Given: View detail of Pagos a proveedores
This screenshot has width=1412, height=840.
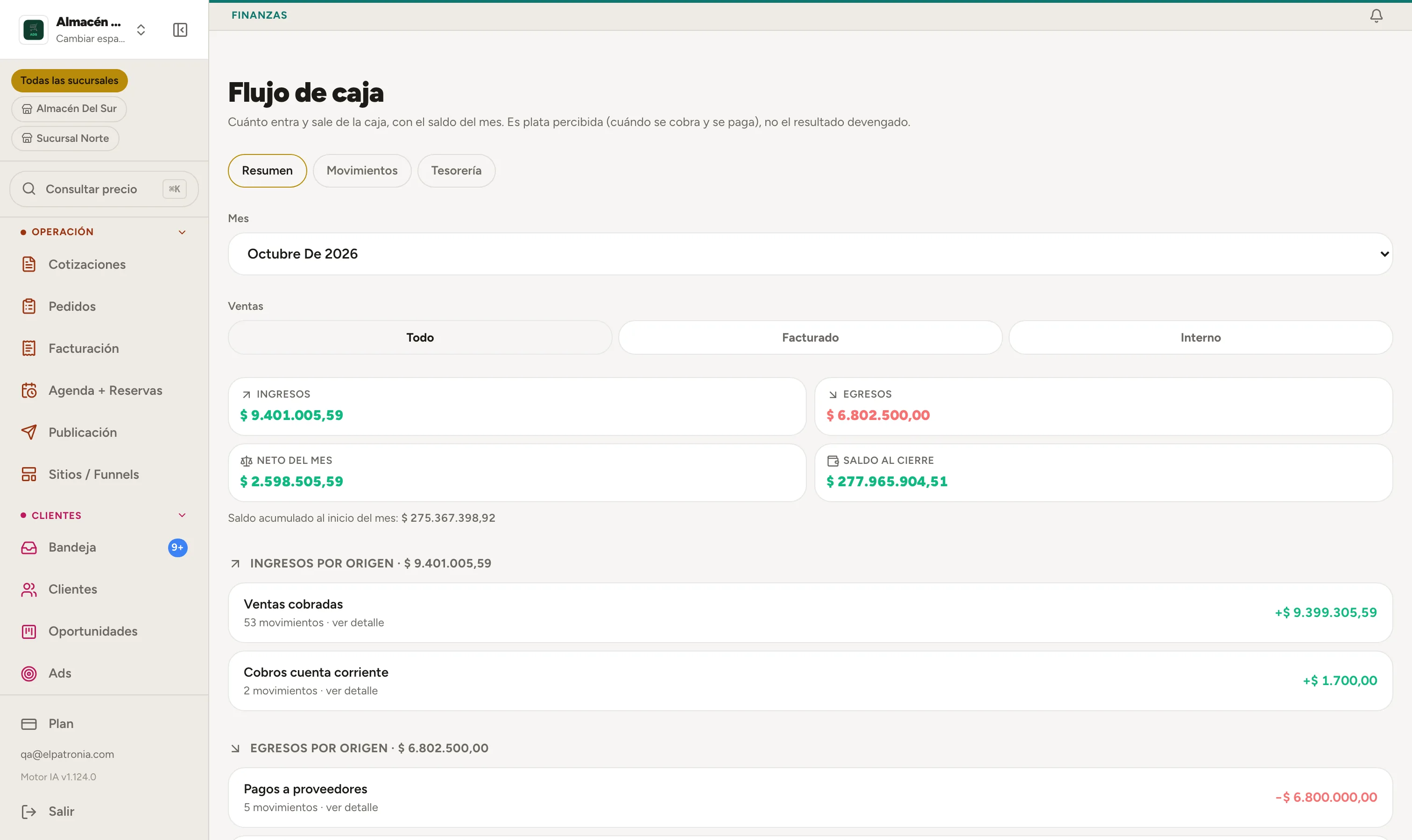Looking at the screenshot, I should 810,797.
